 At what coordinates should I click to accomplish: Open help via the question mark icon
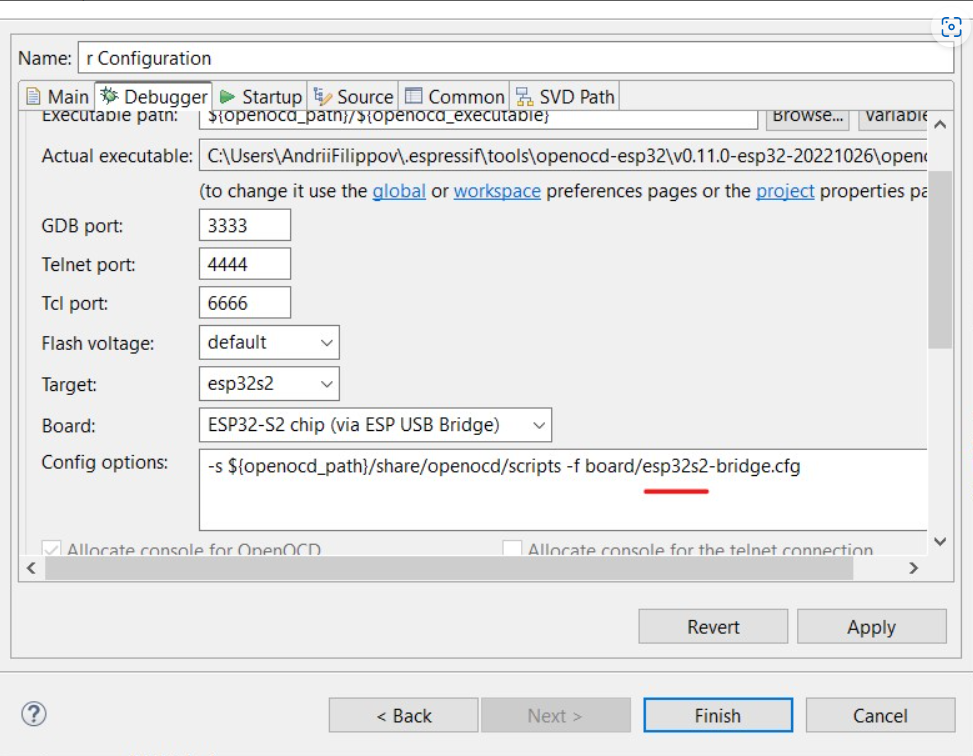pyautogui.click(x=37, y=715)
